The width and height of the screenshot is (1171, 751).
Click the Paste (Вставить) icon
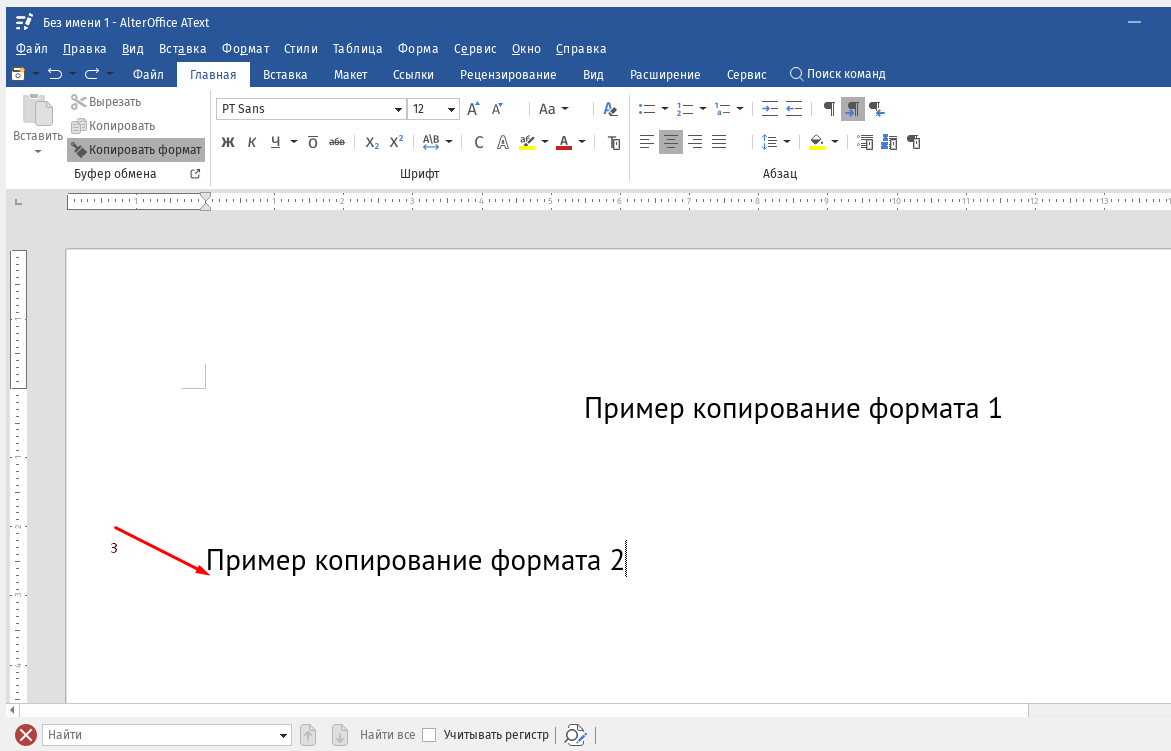pyautogui.click(x=37, y=110)
